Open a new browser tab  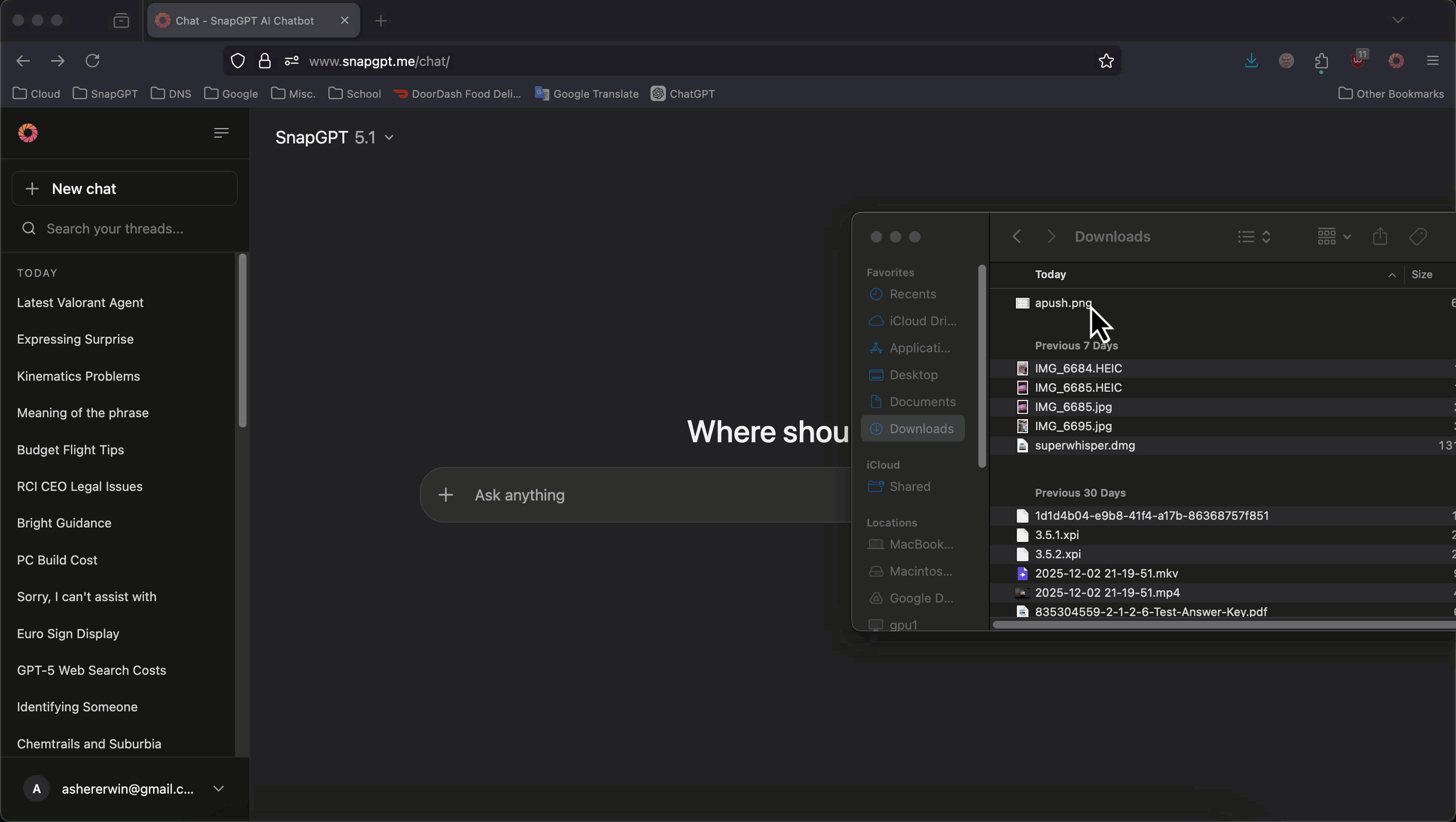coord(381,21)
